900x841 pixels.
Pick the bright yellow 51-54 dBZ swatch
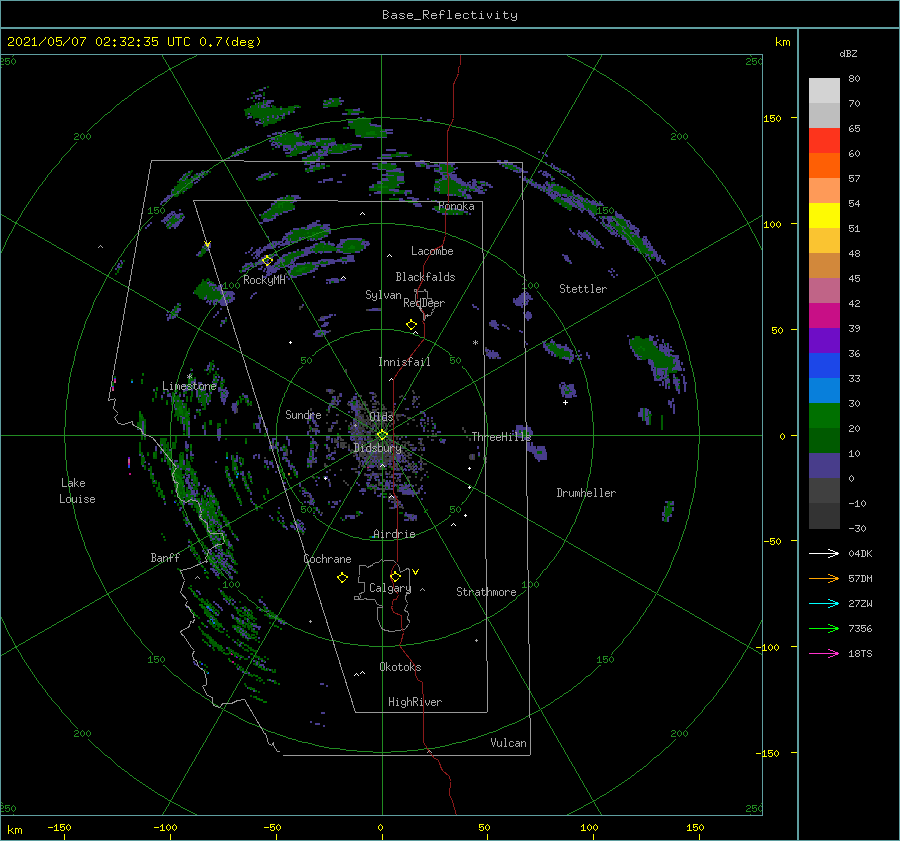click(x=824, y=216)
